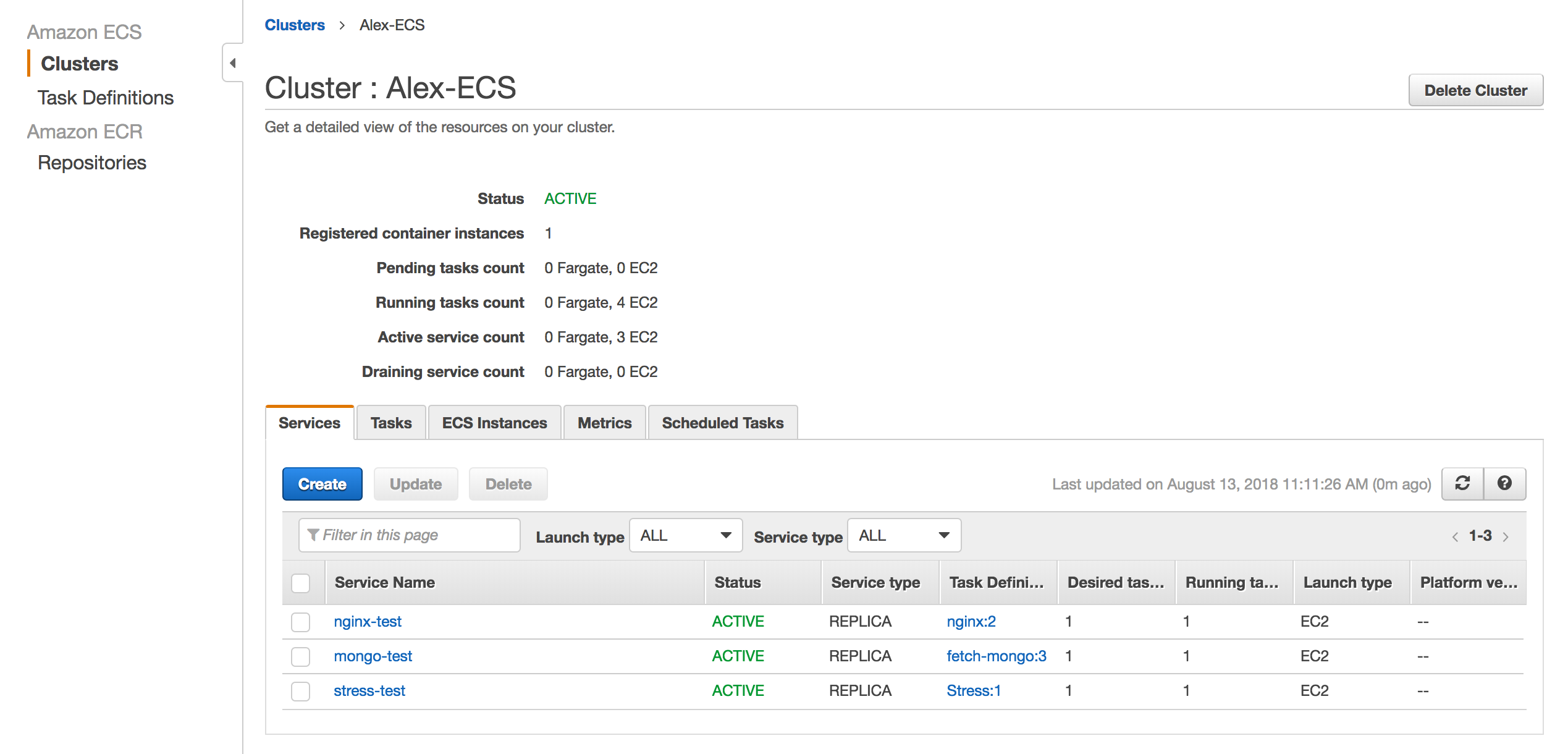Viewport: 1568px width, 754px height.
Task: Click the Delete Cluster button
Action: pyautogui.click(x=1475, y=90)
